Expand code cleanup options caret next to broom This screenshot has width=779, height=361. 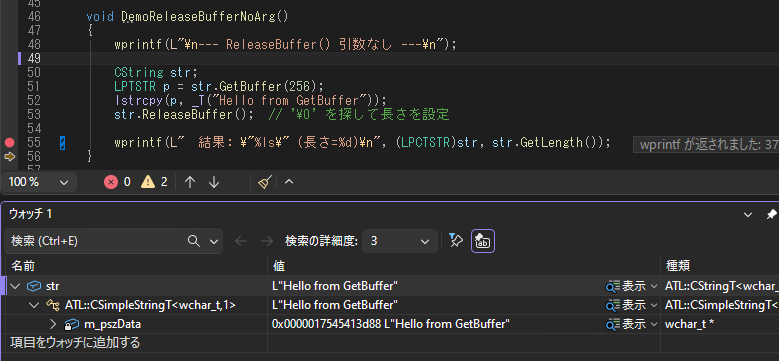[x=289, y=182]
